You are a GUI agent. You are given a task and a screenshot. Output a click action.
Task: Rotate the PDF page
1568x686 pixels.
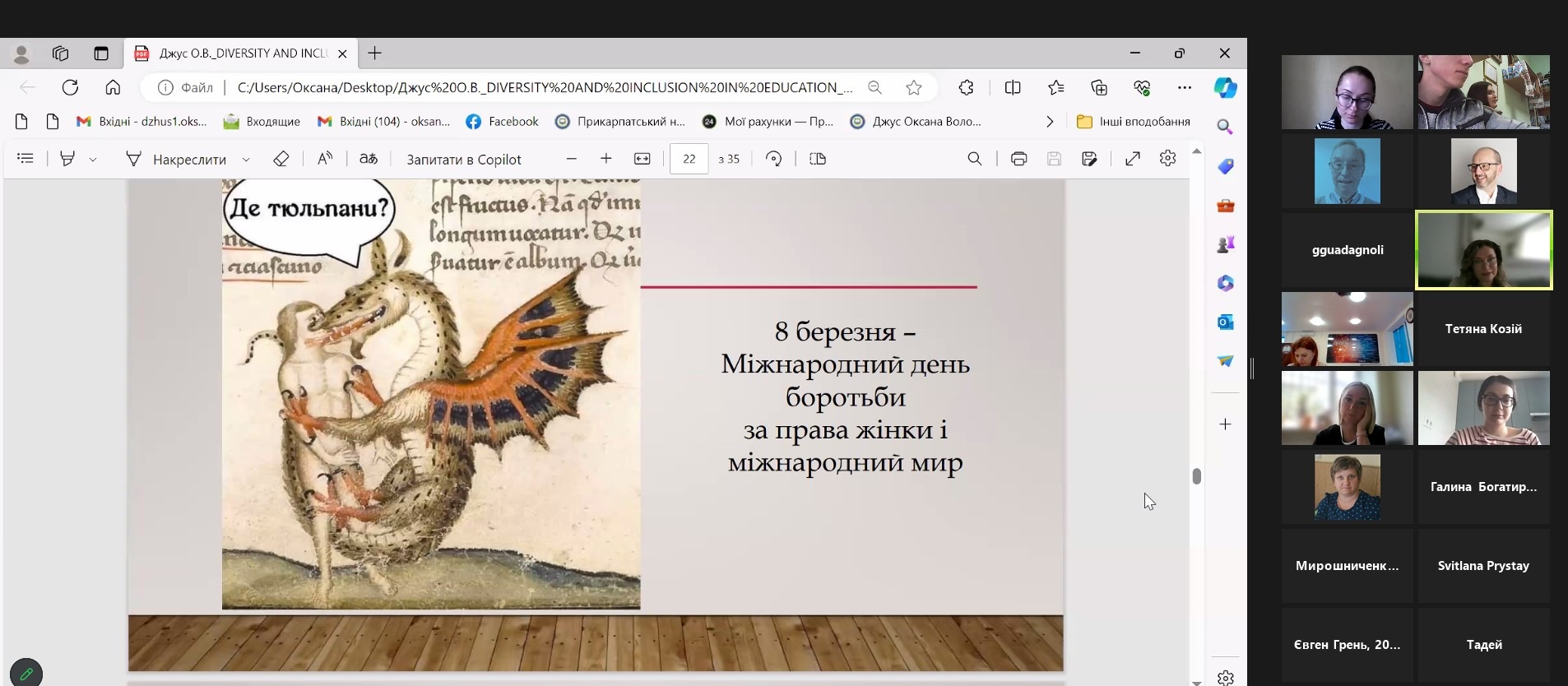tap(773, 159)
